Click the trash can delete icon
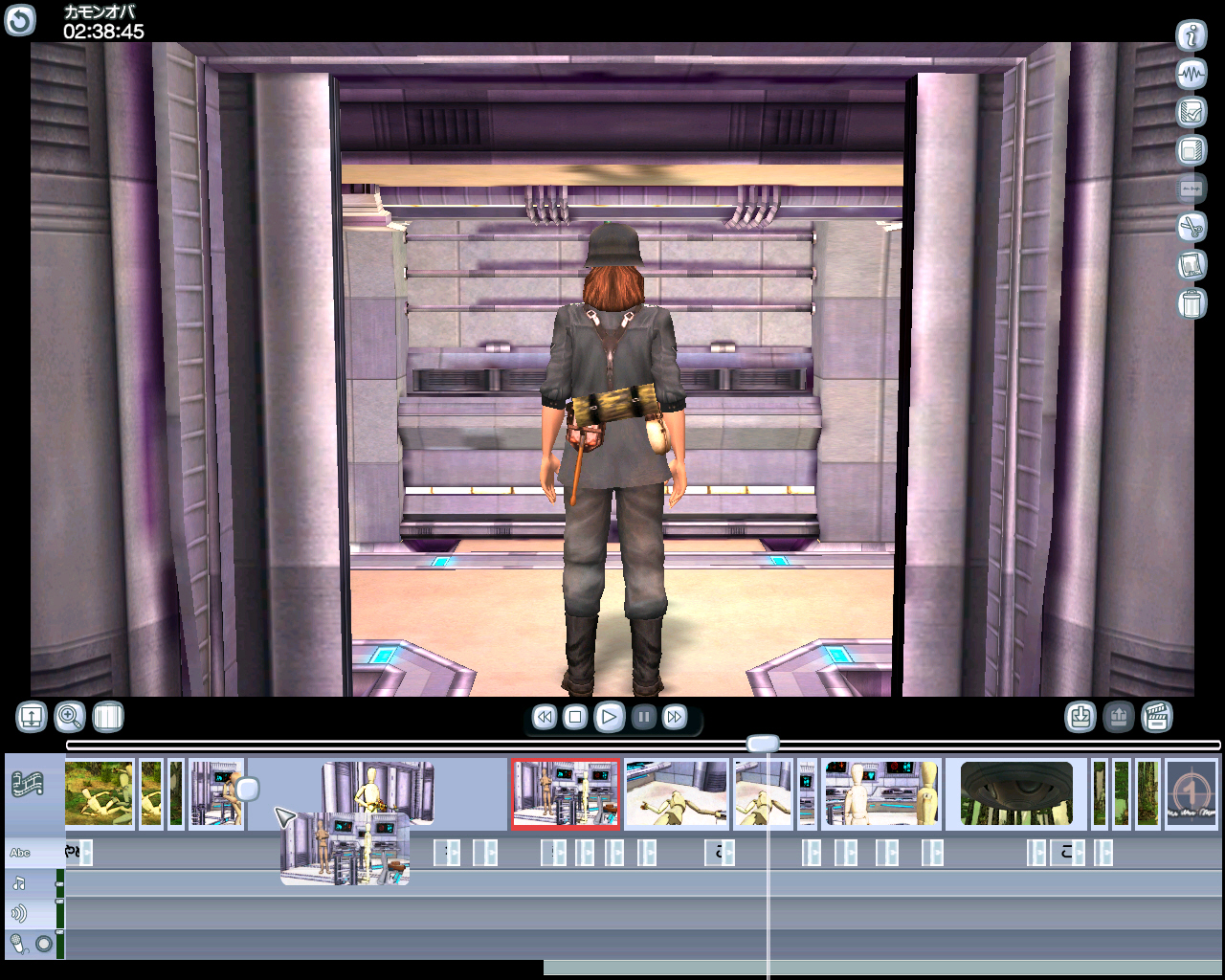The image size is (1225, 980). coord(1192,303)
